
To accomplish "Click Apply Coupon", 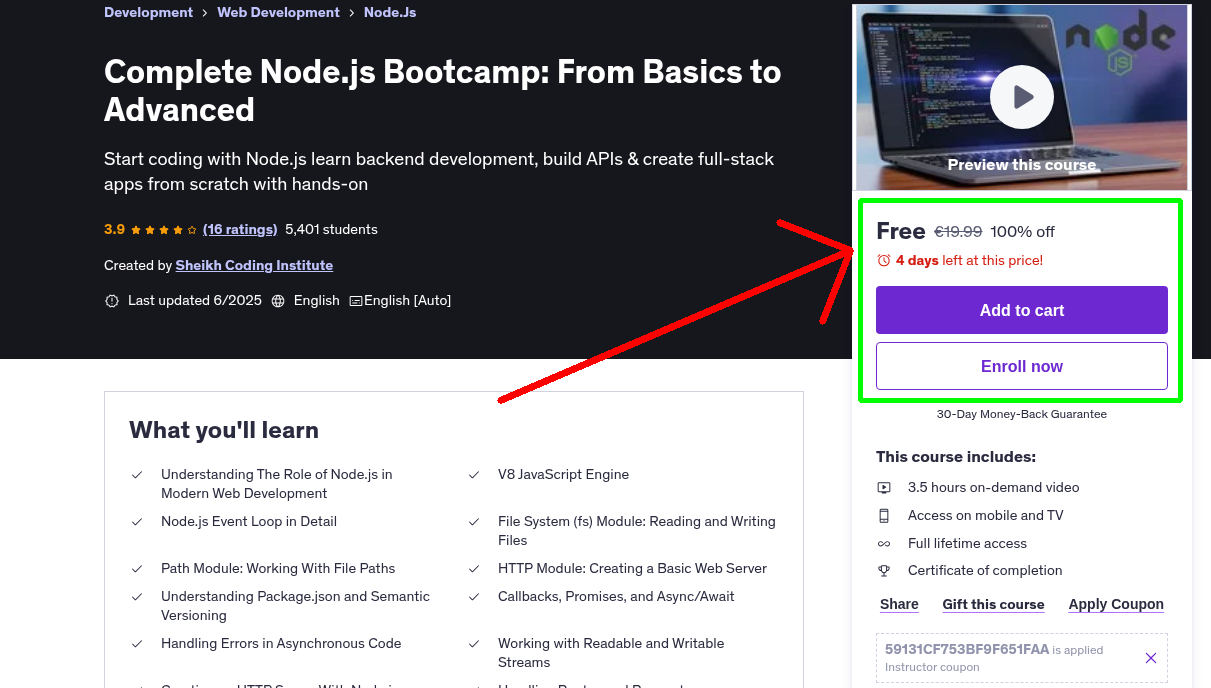I will (x=1116, y=604).
